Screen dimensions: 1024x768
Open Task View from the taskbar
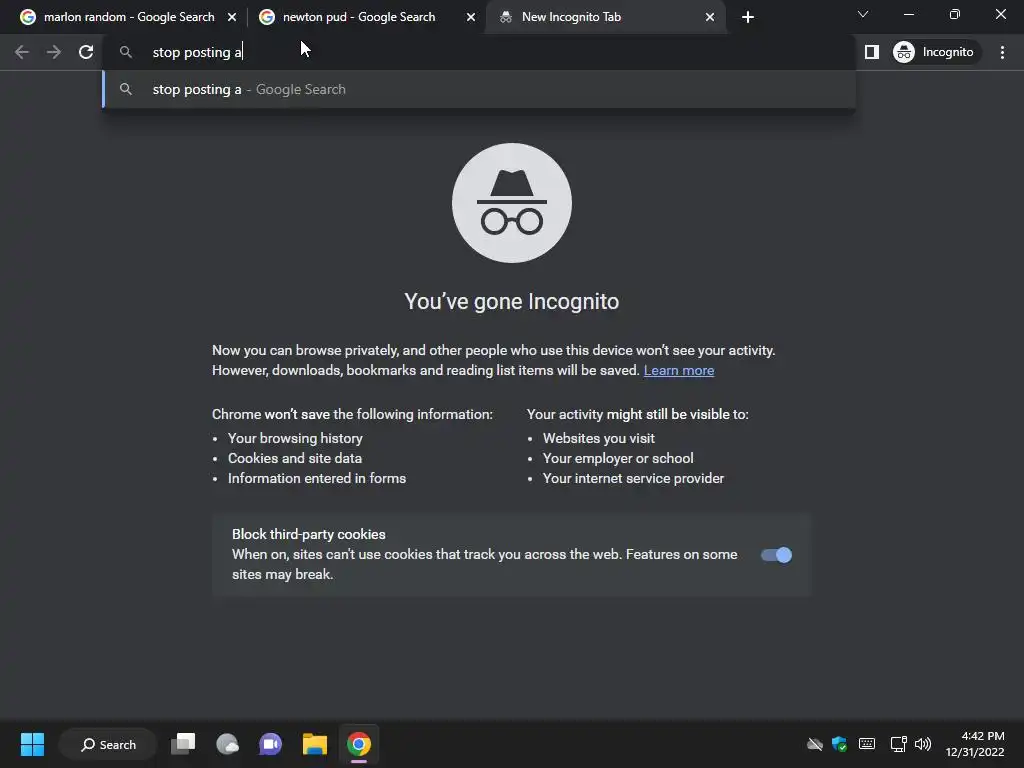184,744
